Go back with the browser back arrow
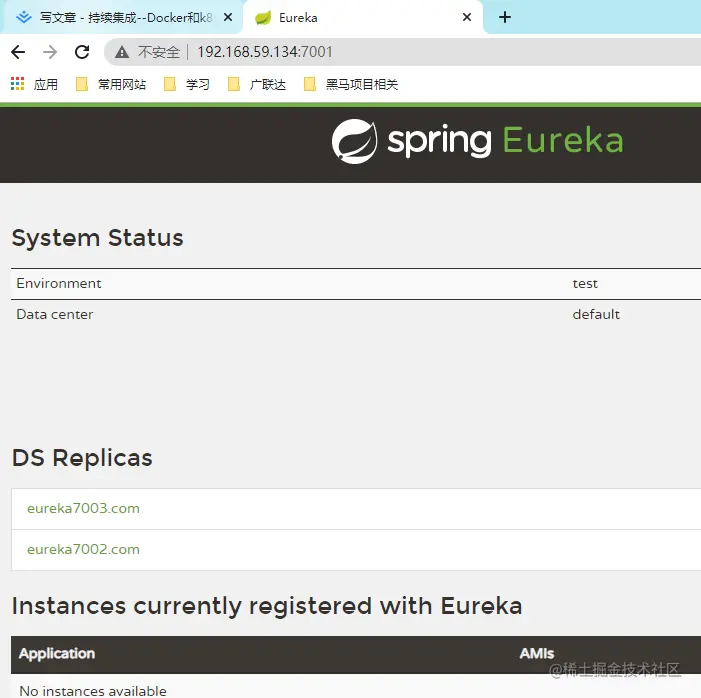 [x=18, y=52]
